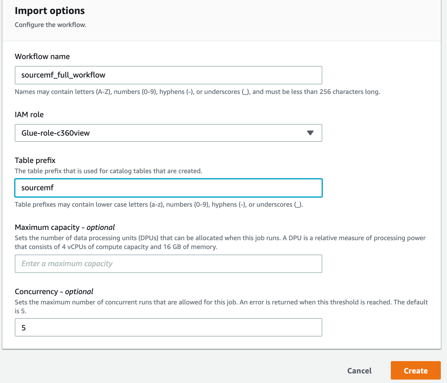The image size is (447, 383).
Task: Click the IAM role dropdown arrow icon
Action: point(310,133)
